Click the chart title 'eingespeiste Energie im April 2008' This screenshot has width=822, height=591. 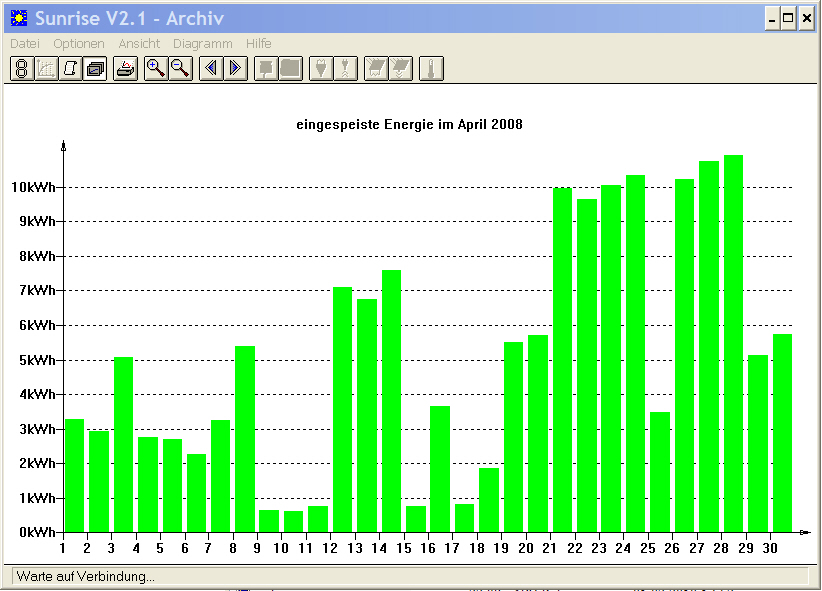(409, 124)
